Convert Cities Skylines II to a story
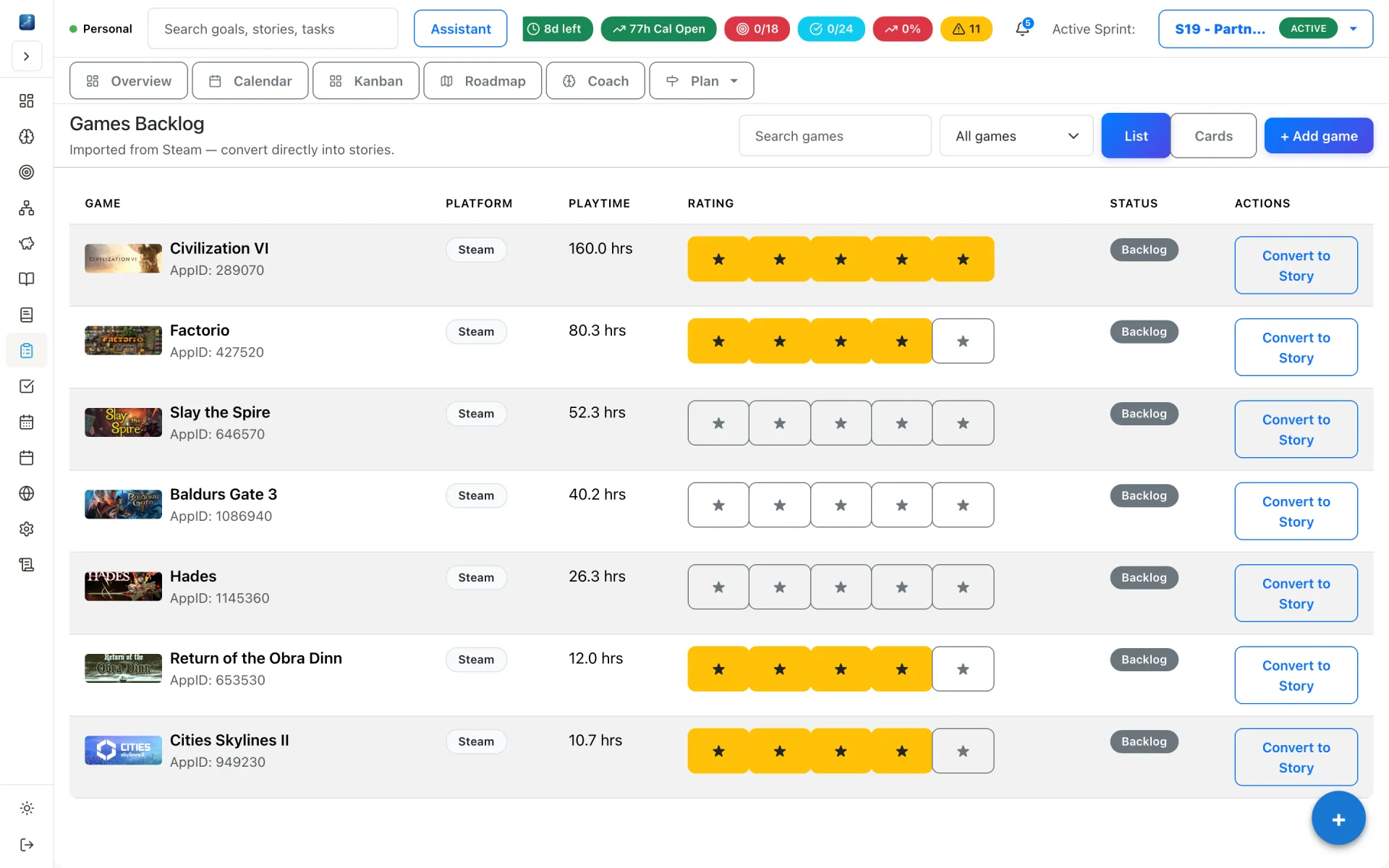Viewport: 1389px width, 868px height. tap(1296, 757)
